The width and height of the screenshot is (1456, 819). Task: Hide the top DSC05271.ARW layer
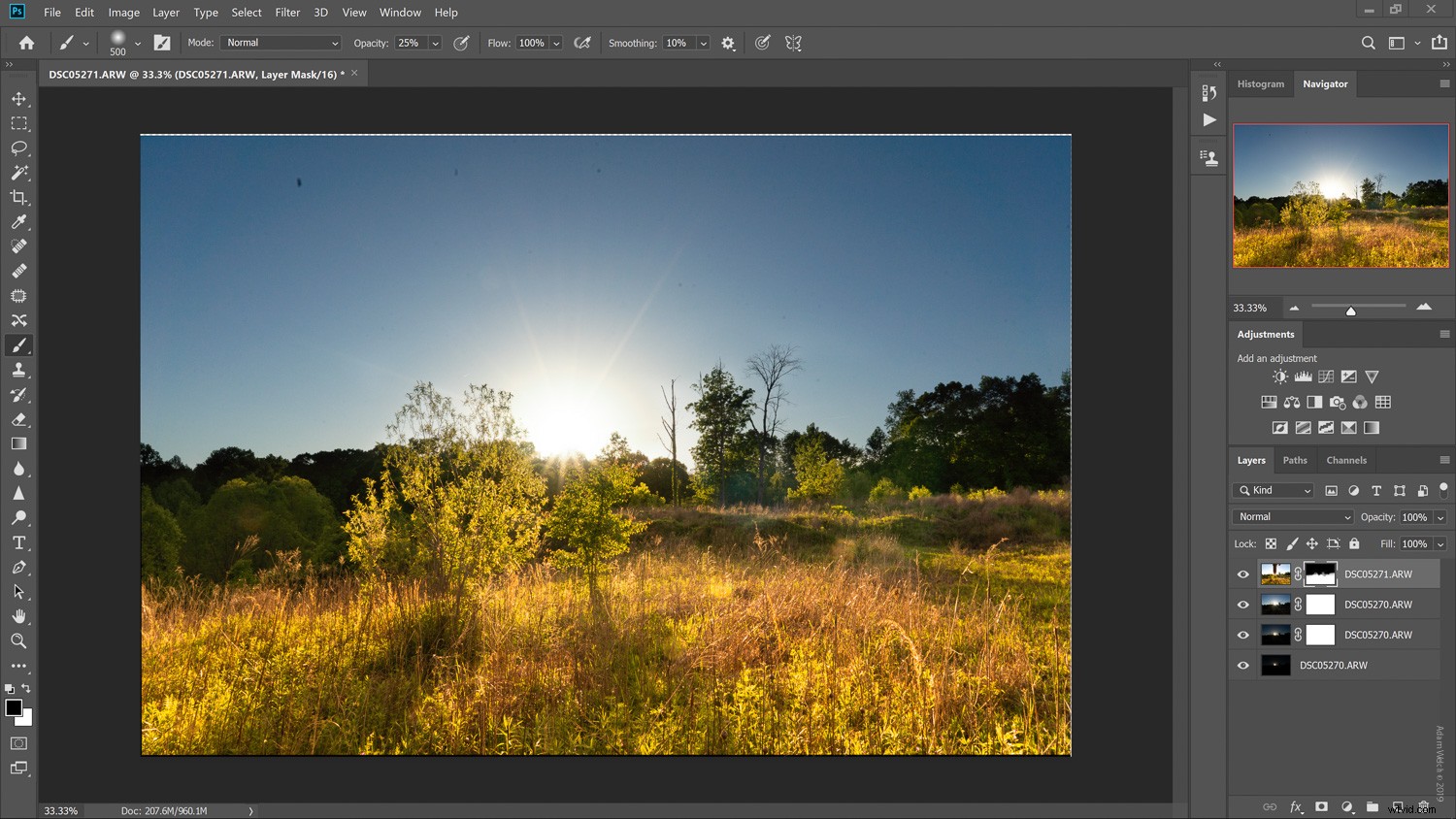click(1243, 573)
